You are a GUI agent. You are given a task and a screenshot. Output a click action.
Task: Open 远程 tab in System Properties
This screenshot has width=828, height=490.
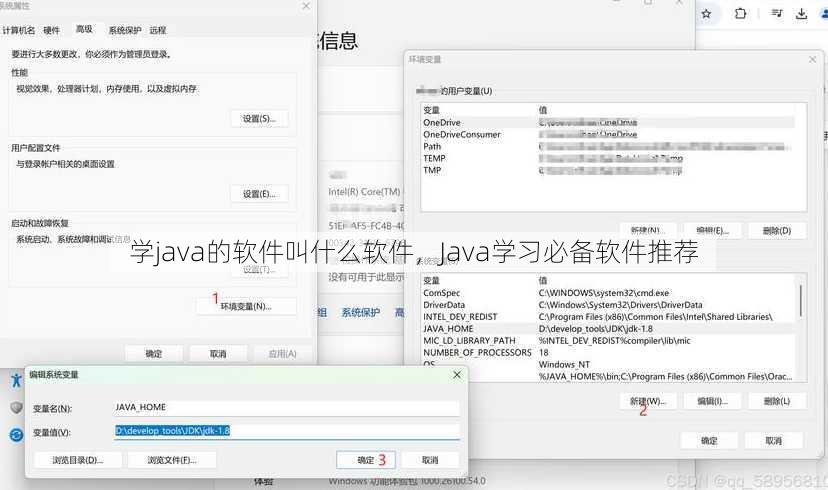(x=157, y=30)
